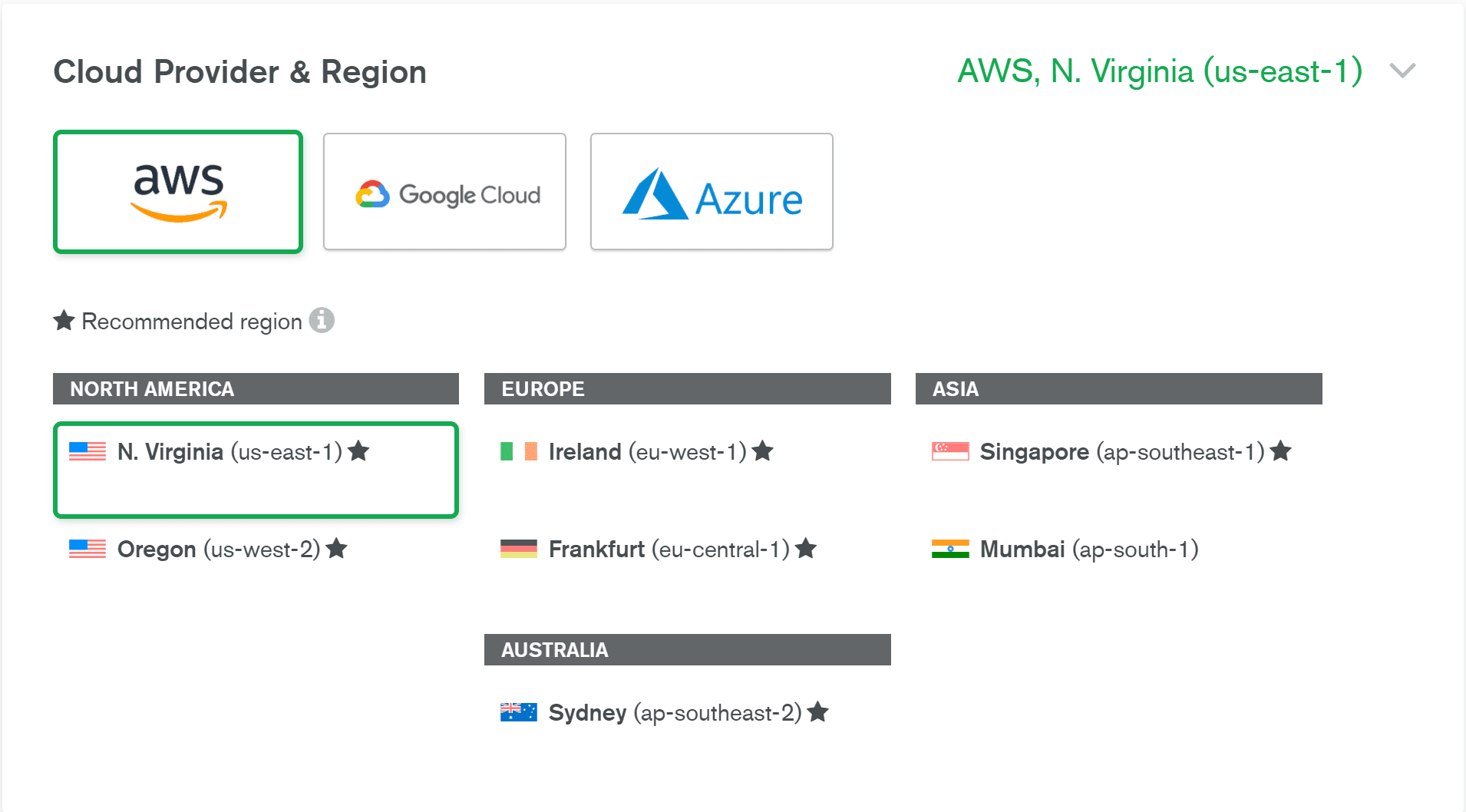Click the US flag next to Oregon
1466x812 pixels.
87,549
